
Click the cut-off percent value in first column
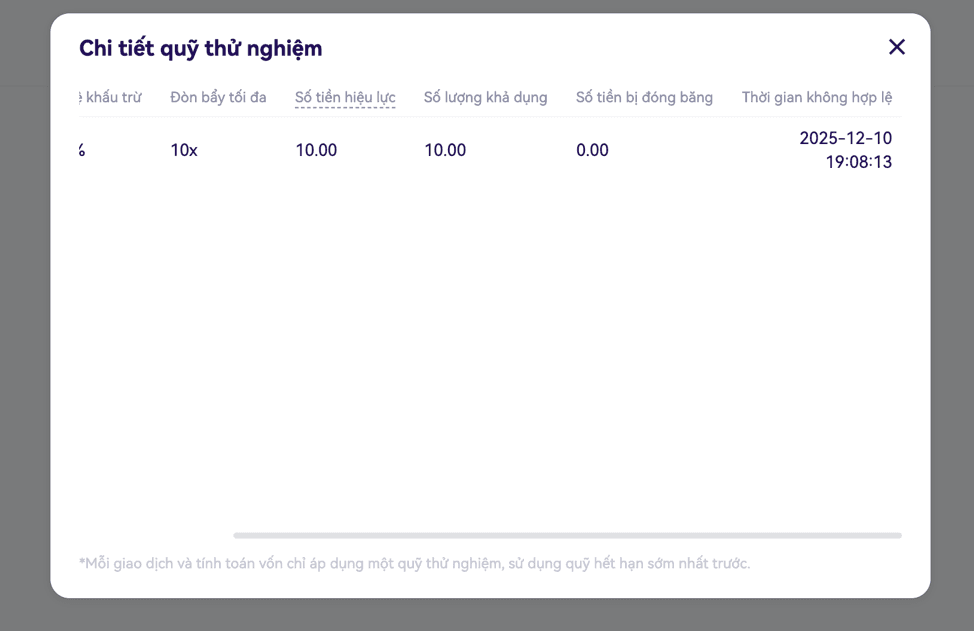click(82, 151)
